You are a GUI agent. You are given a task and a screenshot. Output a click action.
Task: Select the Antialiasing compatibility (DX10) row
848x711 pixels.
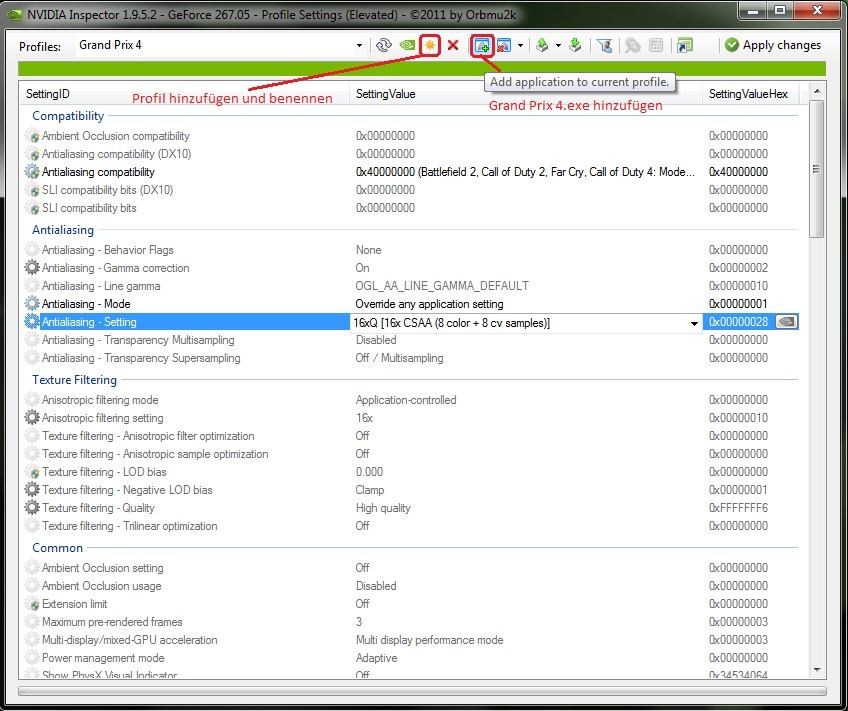pyautogui.click(x=411, y=154)
